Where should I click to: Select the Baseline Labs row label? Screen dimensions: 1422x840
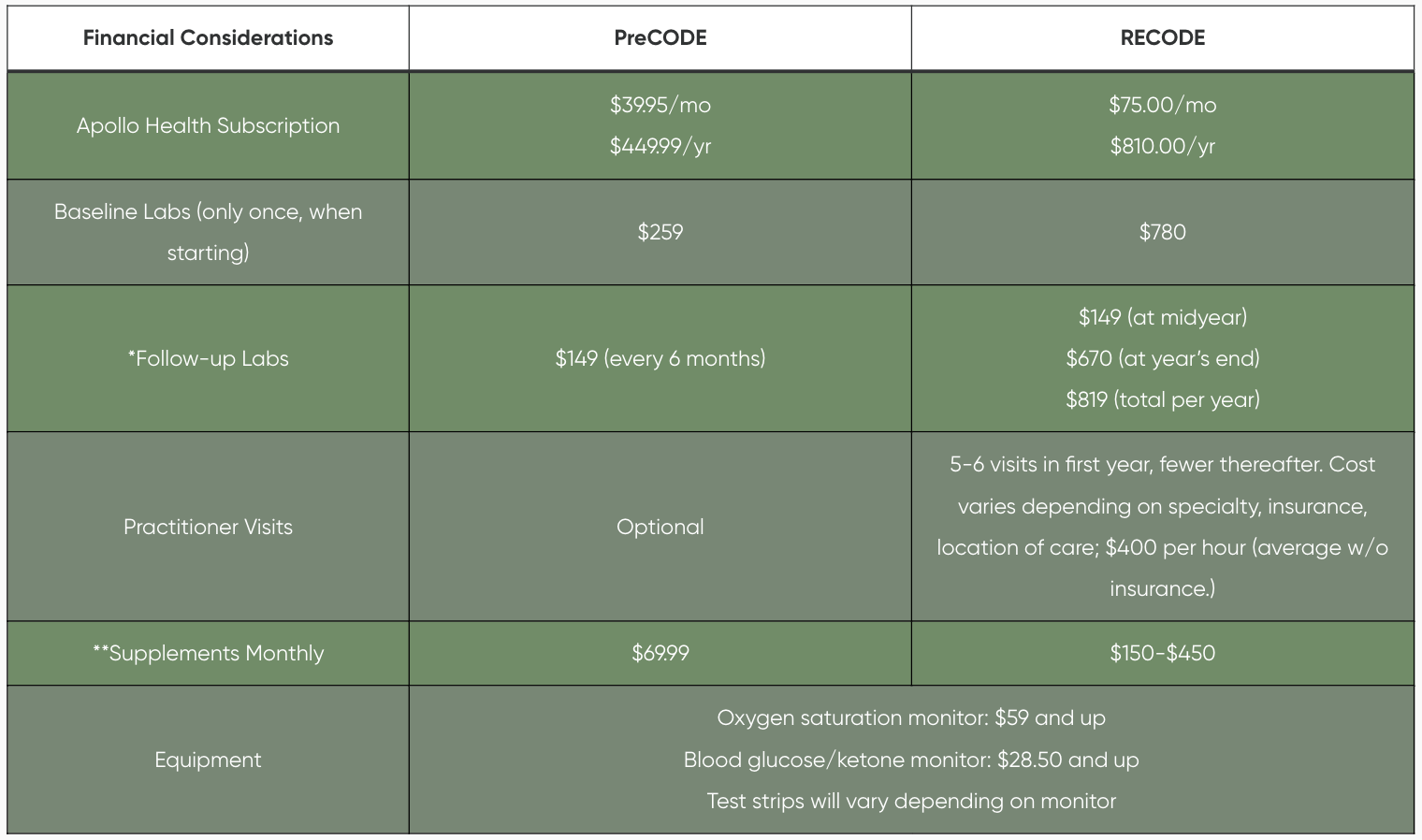(x=208, y=232)
